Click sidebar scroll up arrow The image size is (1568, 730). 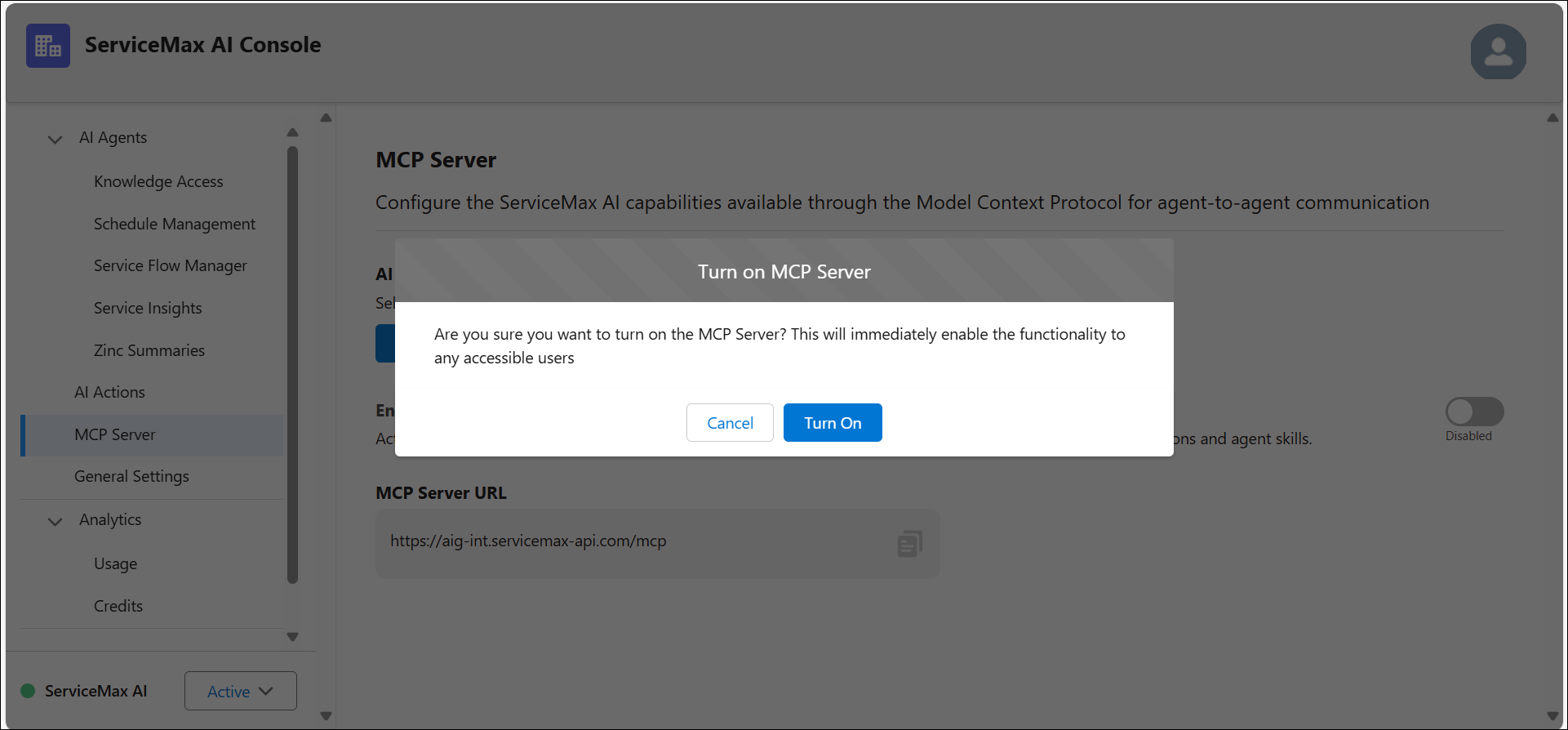292,132
